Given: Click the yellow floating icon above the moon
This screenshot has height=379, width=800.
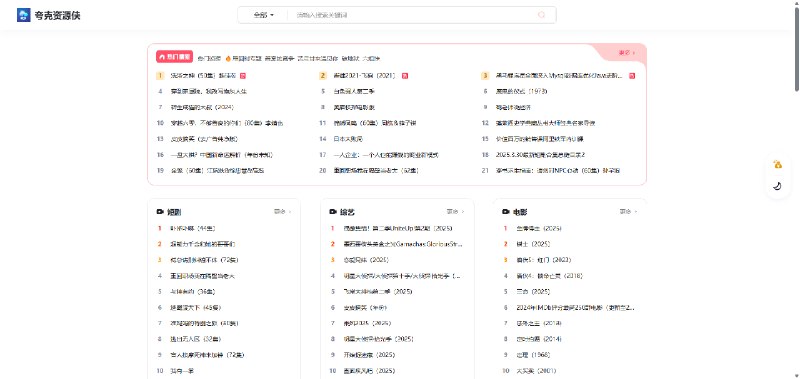Looking at the screenshot, I should [x=777, y=164].
